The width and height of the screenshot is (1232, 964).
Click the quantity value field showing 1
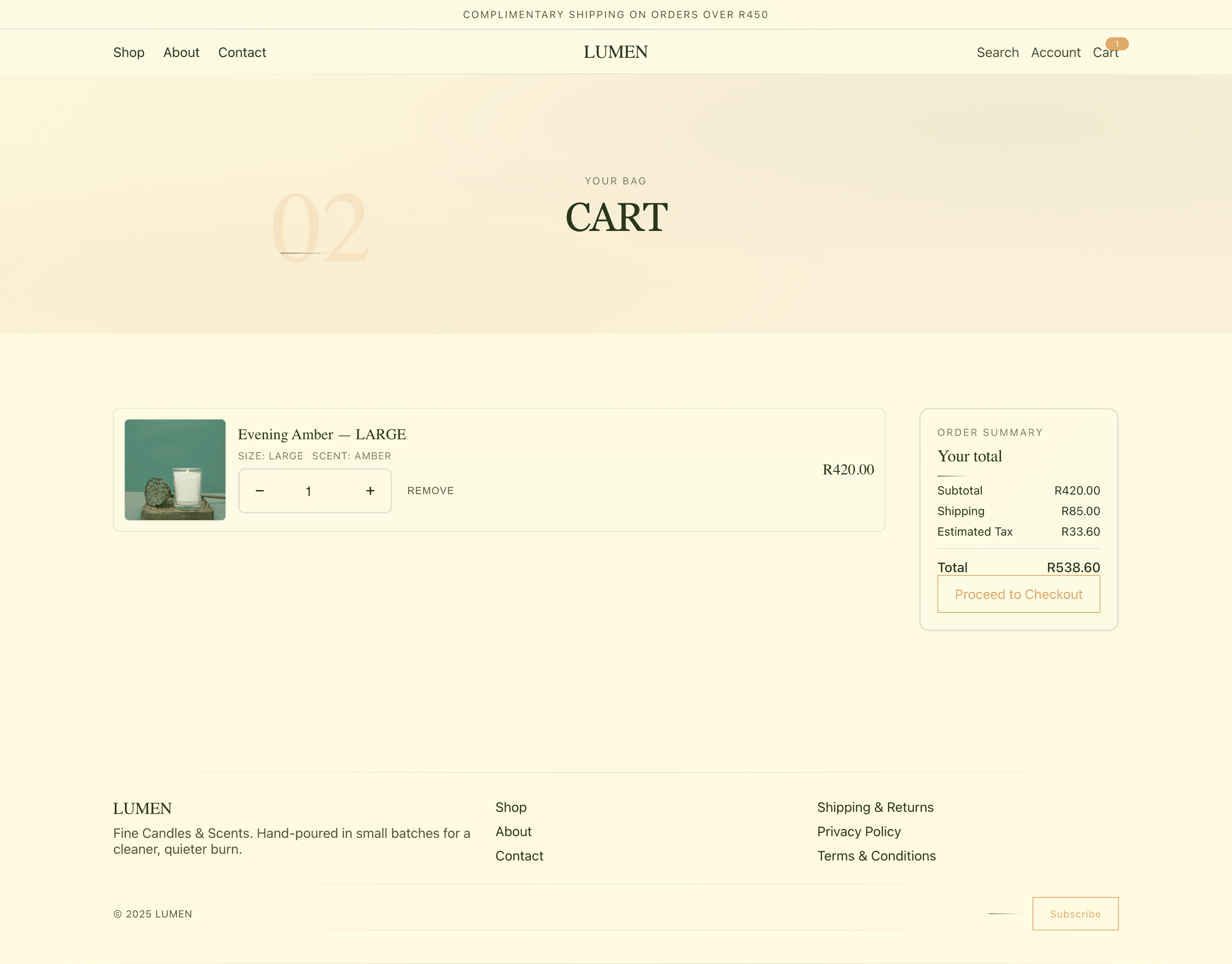click(x=309, y=490)
